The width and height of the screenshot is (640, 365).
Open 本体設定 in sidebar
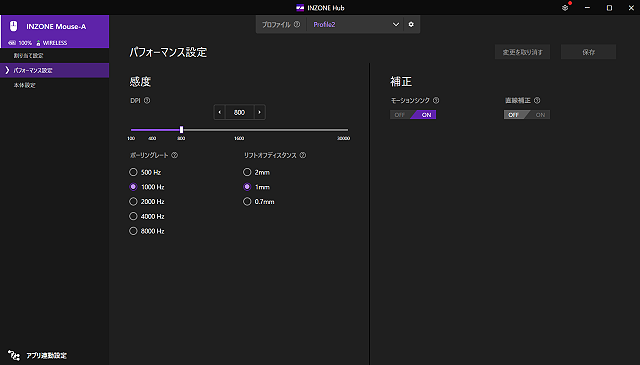tap(55, 85)
